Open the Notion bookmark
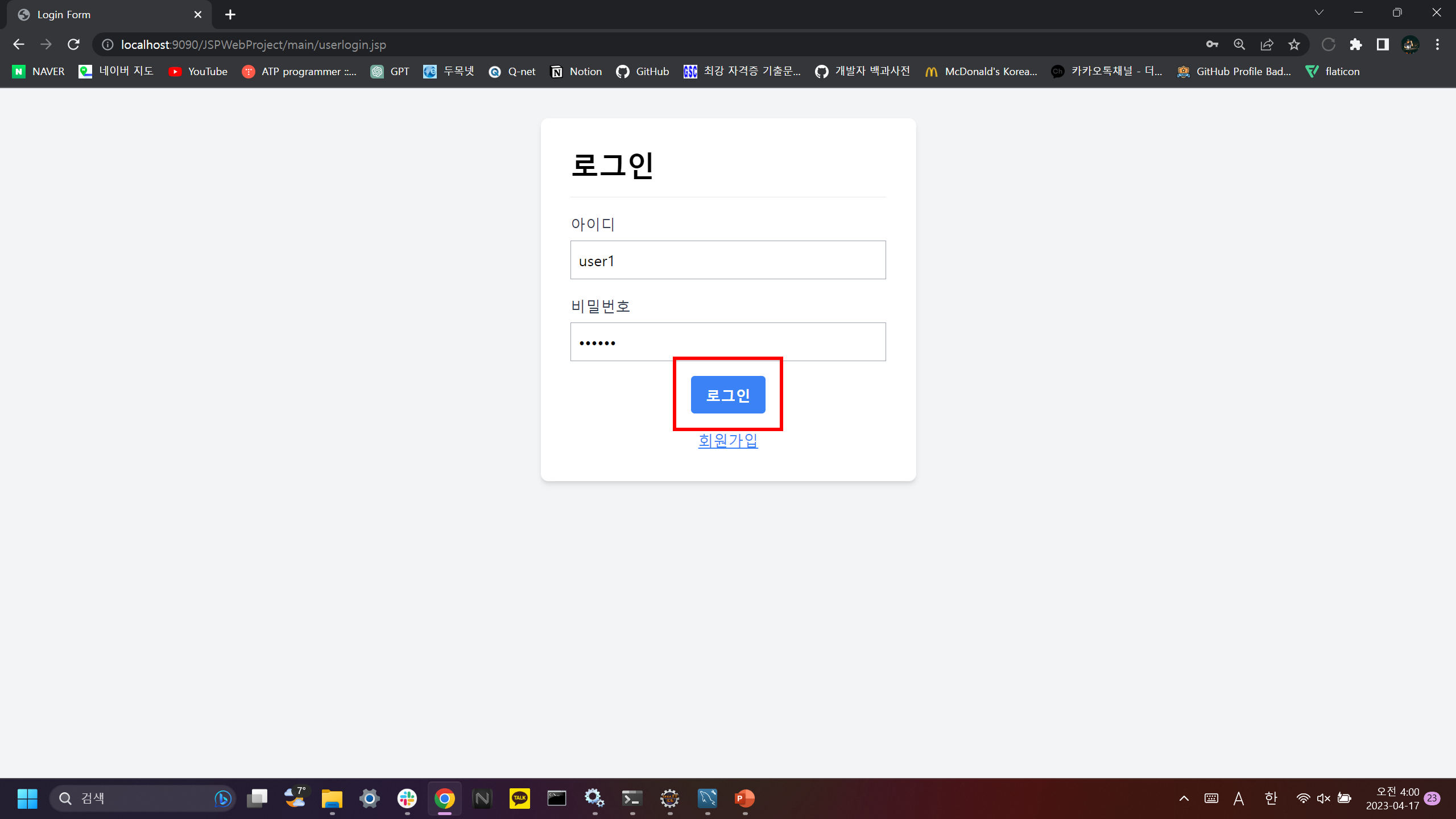This screenshot has height=819, width=1456. (576, 71)
